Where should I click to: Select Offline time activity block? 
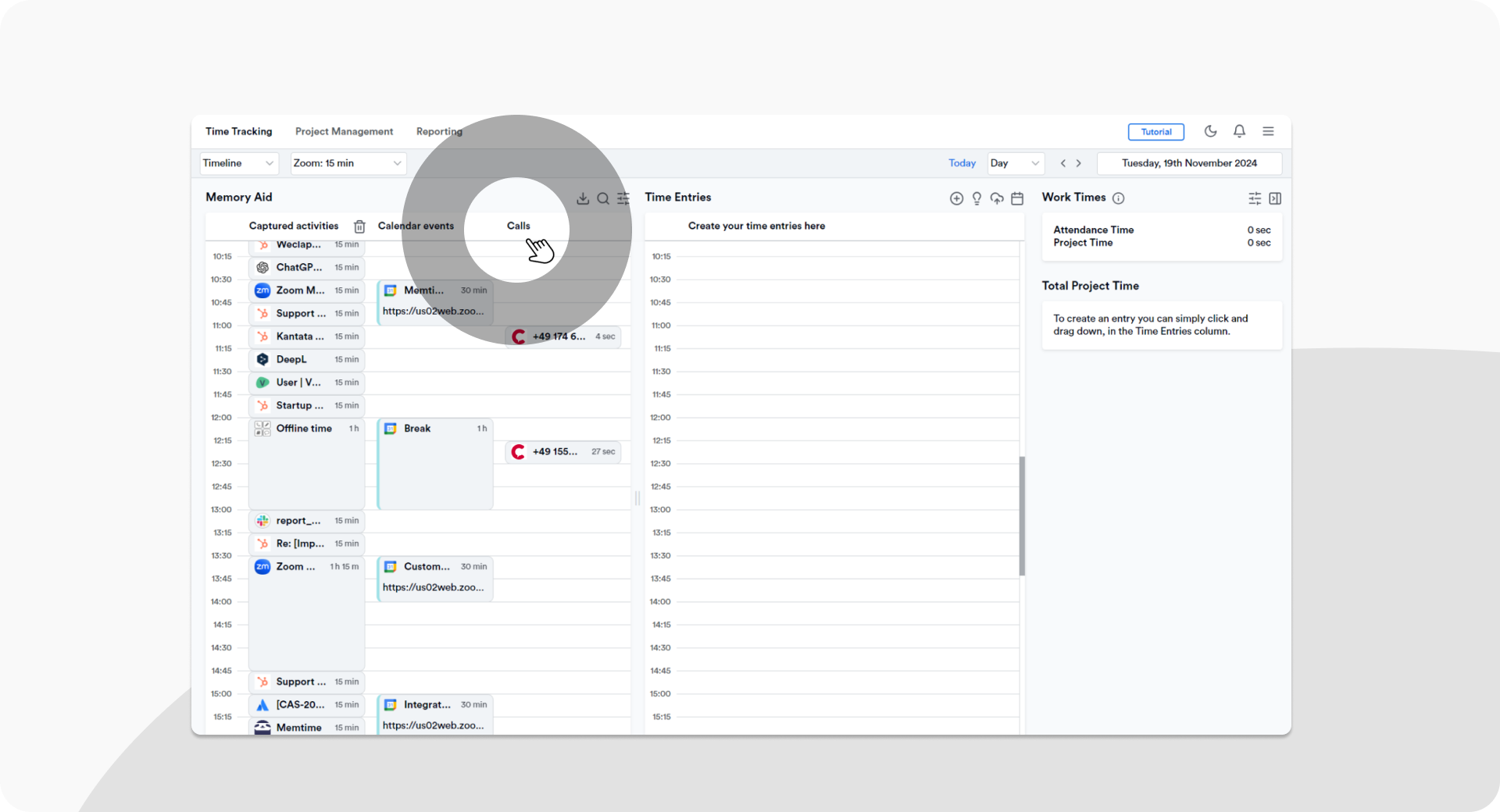[307, 464]
